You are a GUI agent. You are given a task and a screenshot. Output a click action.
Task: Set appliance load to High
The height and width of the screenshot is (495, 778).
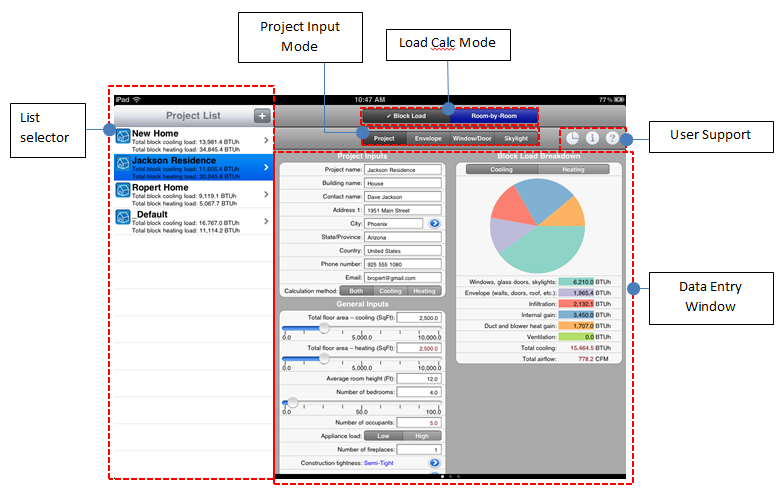(x=422, y=436)
